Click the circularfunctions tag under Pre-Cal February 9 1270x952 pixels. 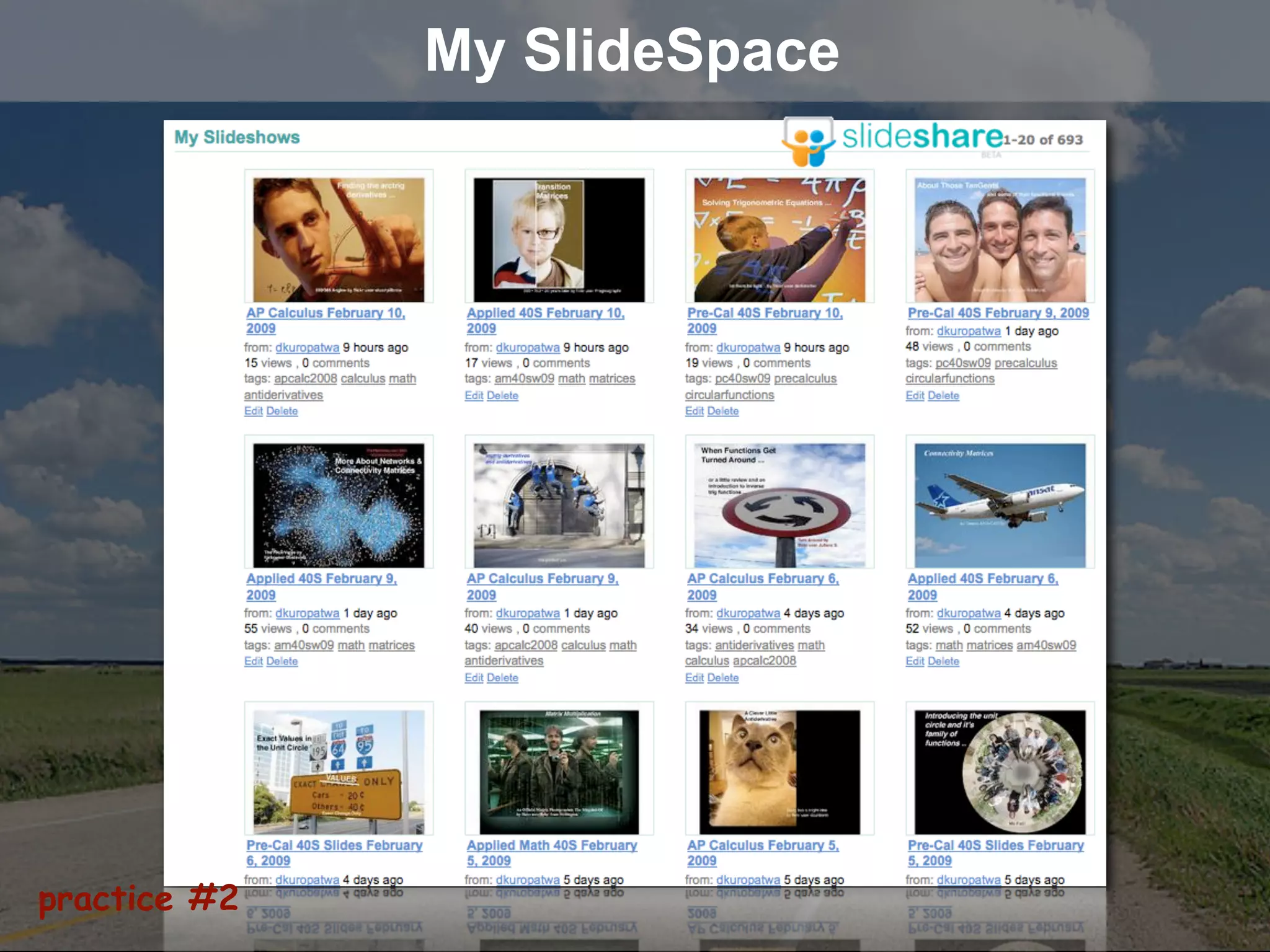tap(949, 379)
